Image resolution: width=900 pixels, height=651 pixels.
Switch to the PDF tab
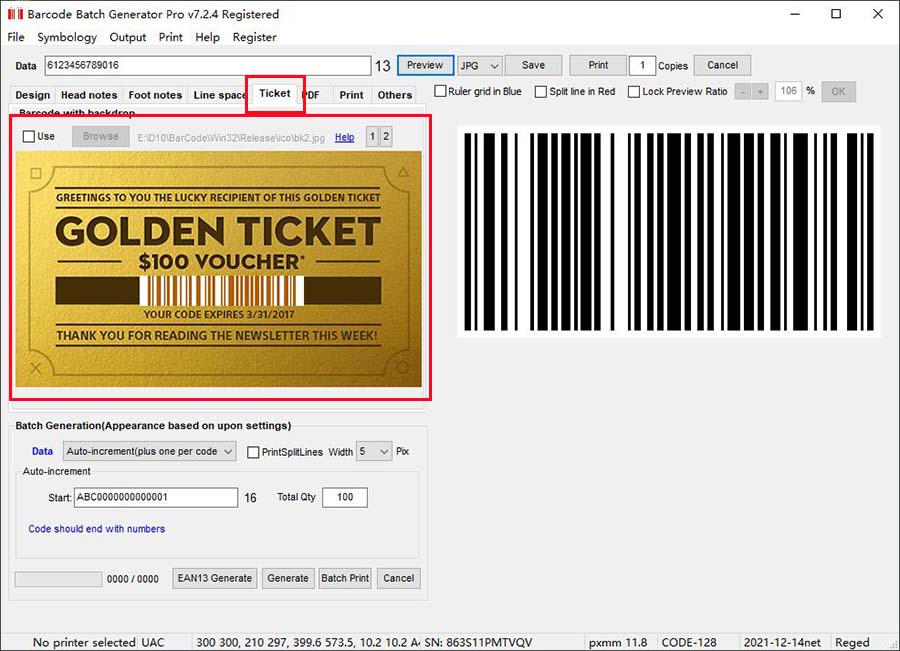pyautogui.click(x=313, y=95)
